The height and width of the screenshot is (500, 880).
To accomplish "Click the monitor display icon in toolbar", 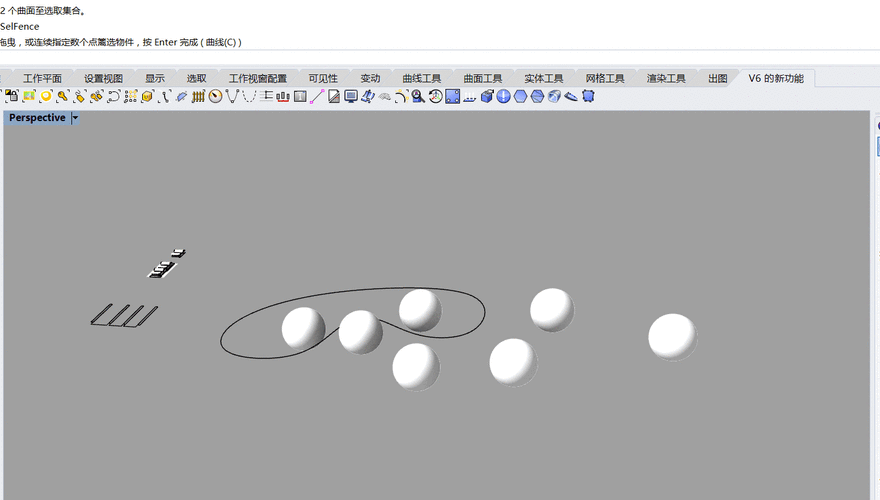I will click(x=351, y=97).
